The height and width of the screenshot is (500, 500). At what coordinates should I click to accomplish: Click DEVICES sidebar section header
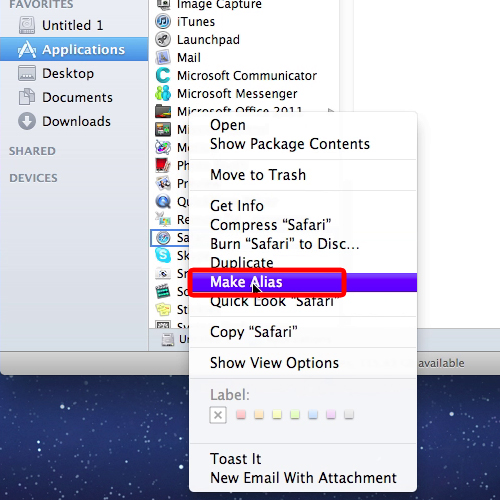pyautogui.click(x=33, y=178)
